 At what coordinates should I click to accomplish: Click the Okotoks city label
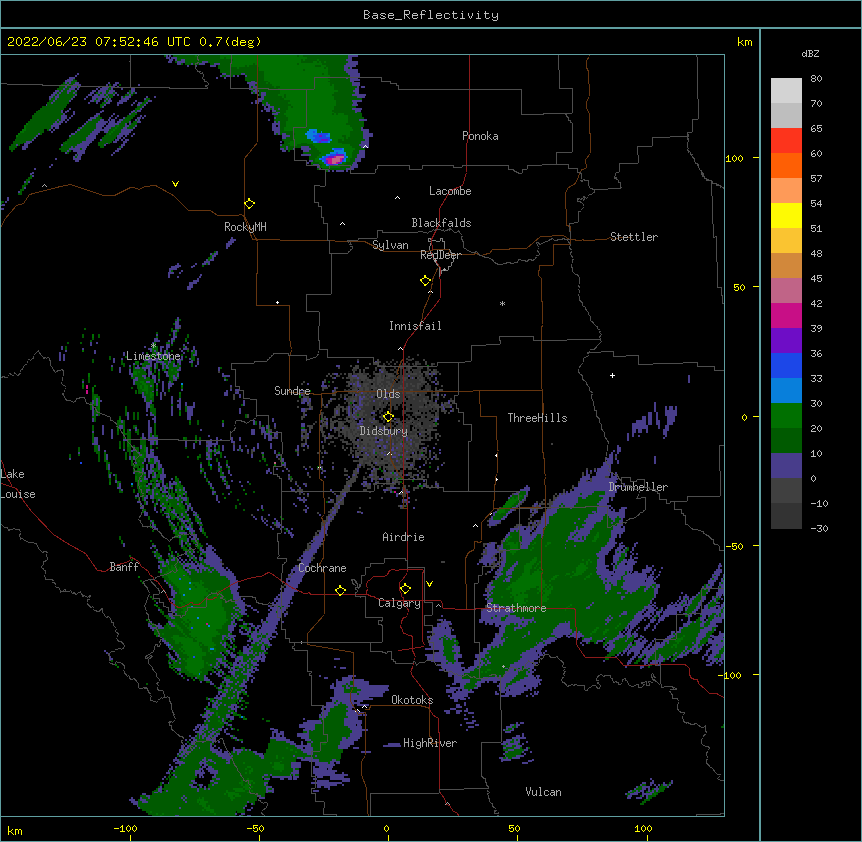click(412, 700)
